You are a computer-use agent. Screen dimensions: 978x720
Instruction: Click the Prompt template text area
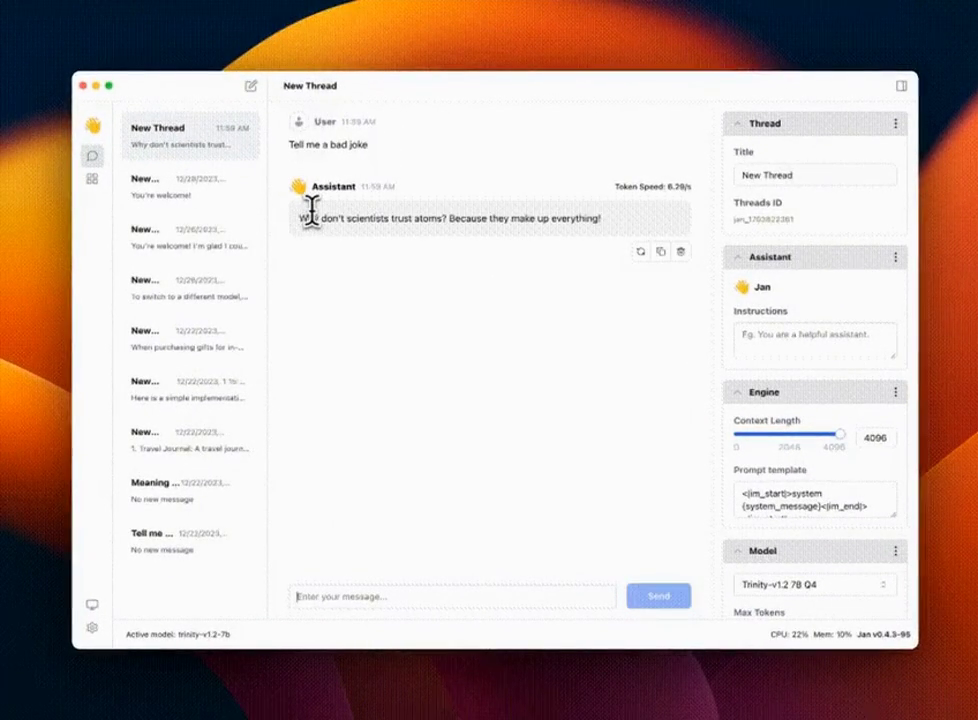coord(815,499)
